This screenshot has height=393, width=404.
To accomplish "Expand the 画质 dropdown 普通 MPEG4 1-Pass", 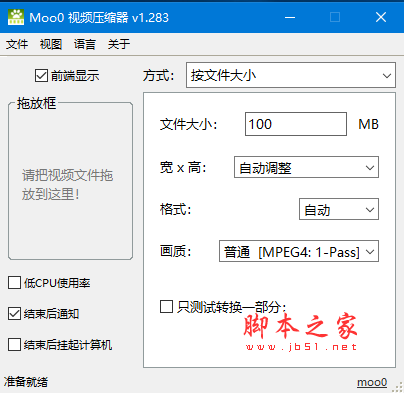I will (x=299, y=251).
